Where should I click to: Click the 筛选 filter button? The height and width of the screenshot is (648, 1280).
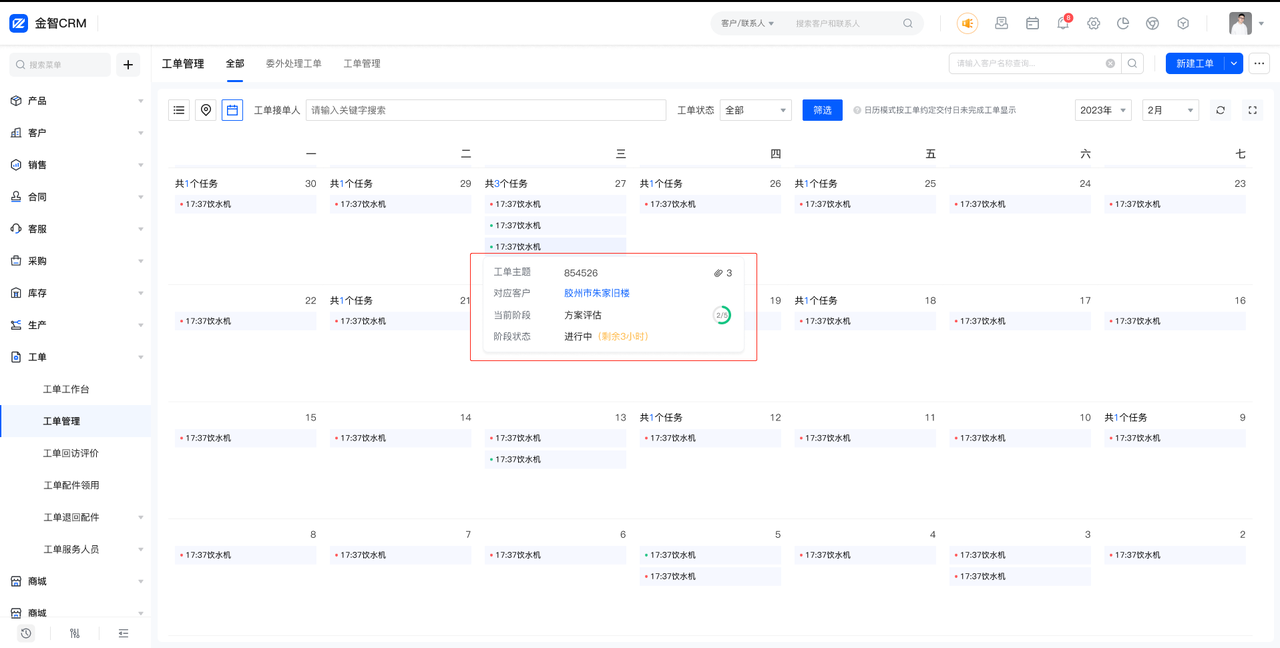(822, 110)
